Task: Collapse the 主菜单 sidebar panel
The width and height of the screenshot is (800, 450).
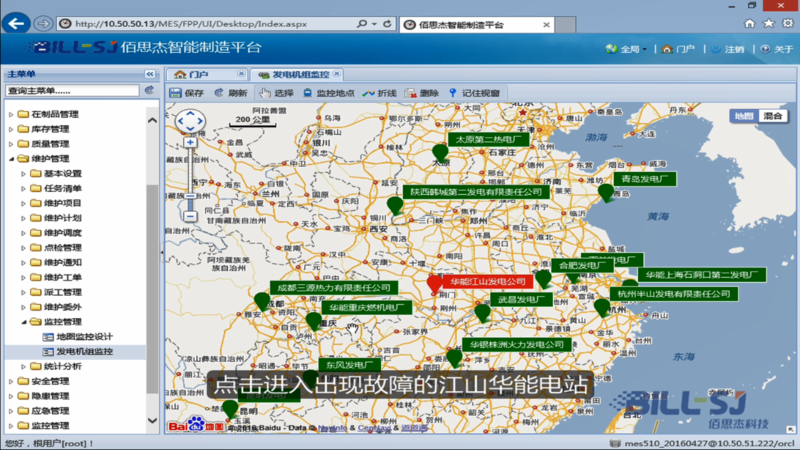Action: coord(149,74)
